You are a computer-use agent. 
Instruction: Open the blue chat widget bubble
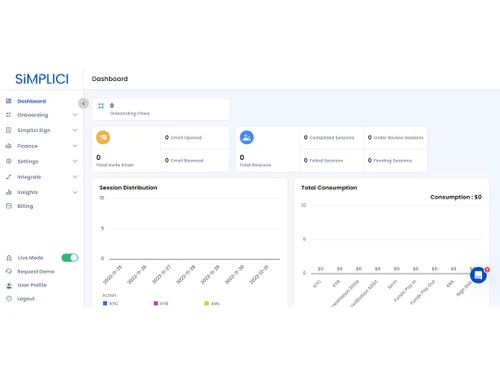[x=478, y=275]
